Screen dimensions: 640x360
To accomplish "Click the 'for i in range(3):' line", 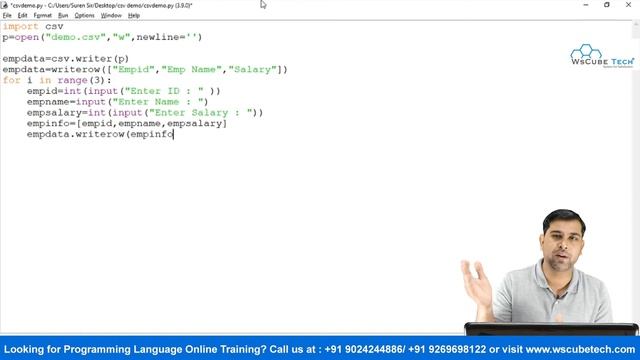I will [x=57, y=80].
